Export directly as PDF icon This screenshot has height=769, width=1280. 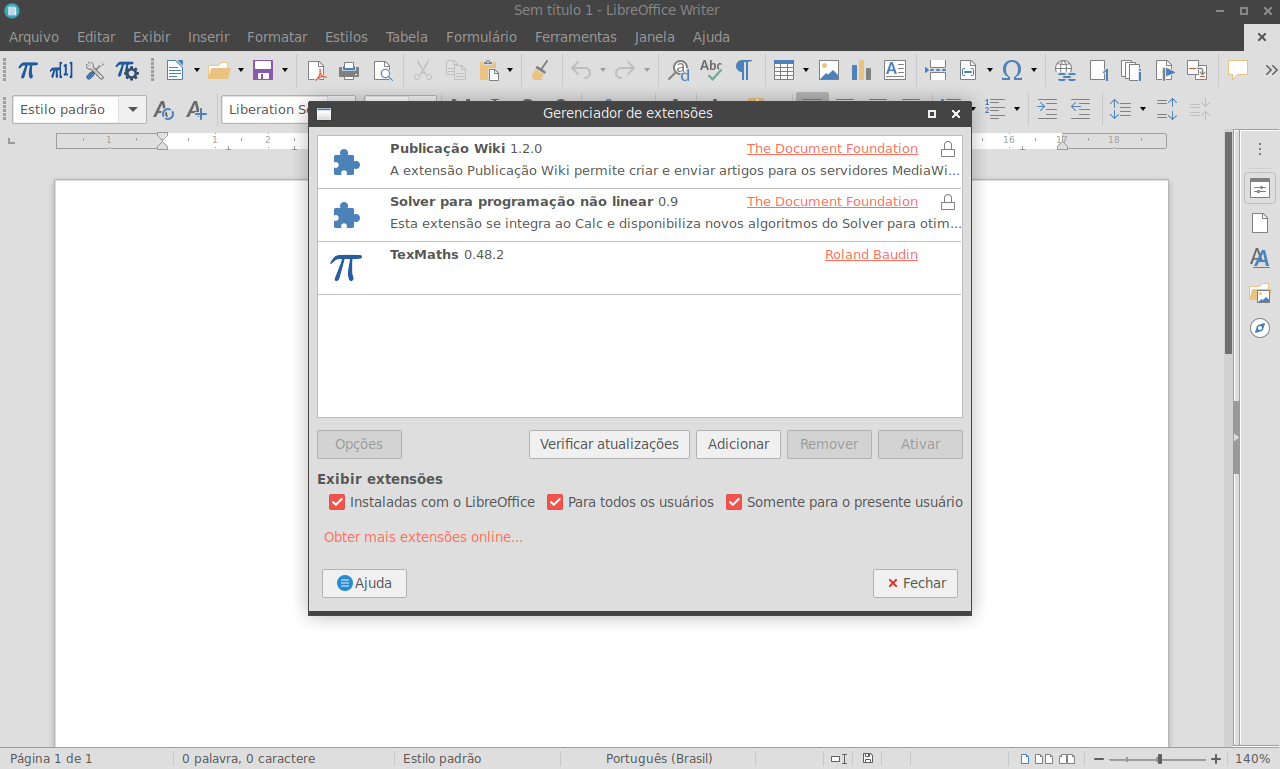[316, 70]
